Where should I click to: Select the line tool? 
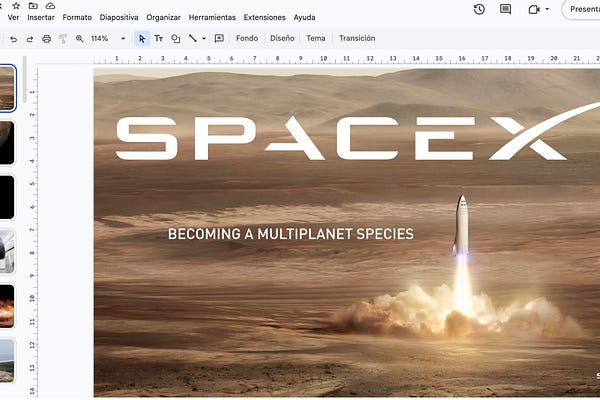[x=193, y=38]
